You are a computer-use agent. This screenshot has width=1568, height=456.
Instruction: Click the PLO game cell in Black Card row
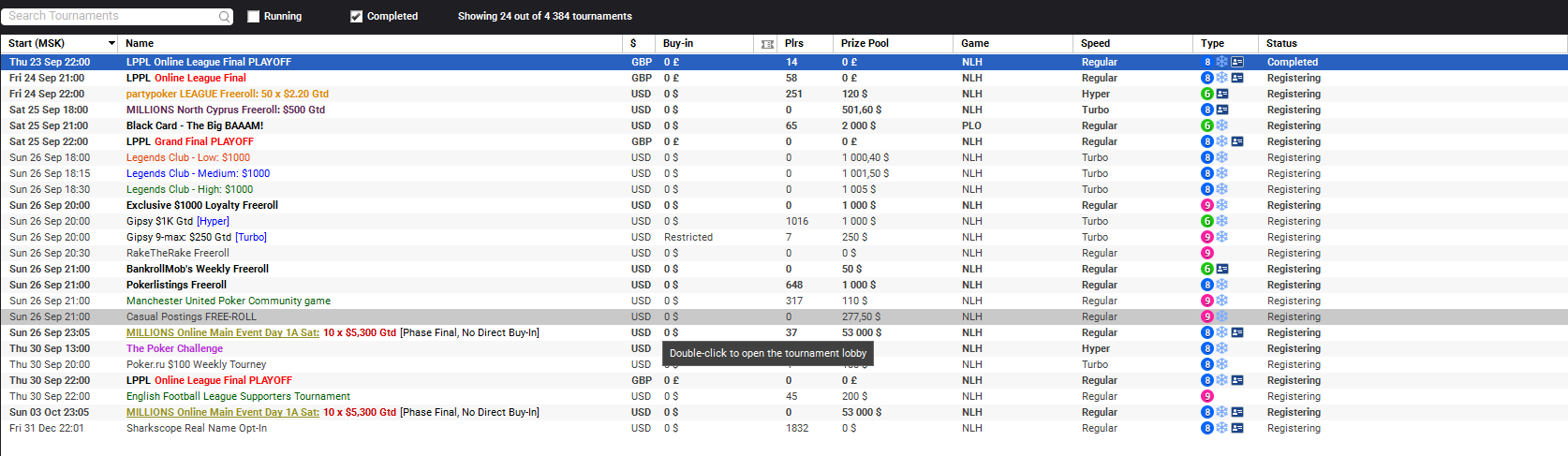click(x=971, y=125)
